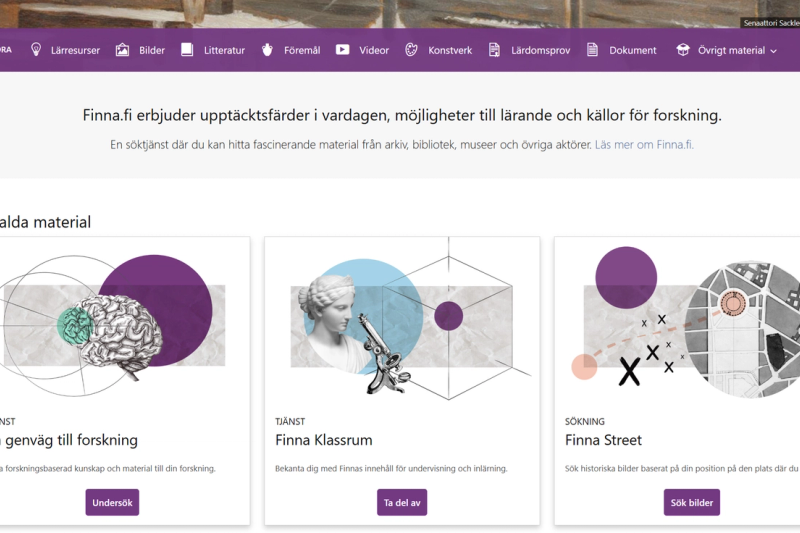800x533 pixels.
Task: Click the lightbulb icon for Lärresurser
Action: pyautogui.click(x=36, y=50)
